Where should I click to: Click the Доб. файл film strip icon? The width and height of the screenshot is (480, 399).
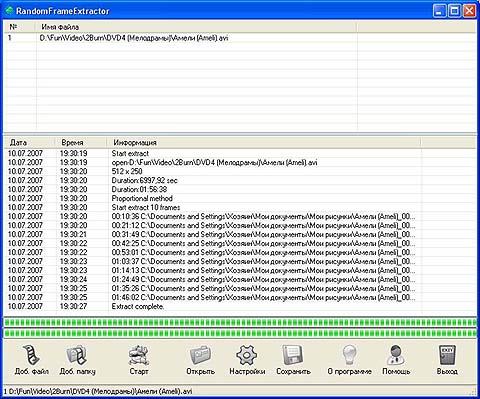tap(31, 354)
